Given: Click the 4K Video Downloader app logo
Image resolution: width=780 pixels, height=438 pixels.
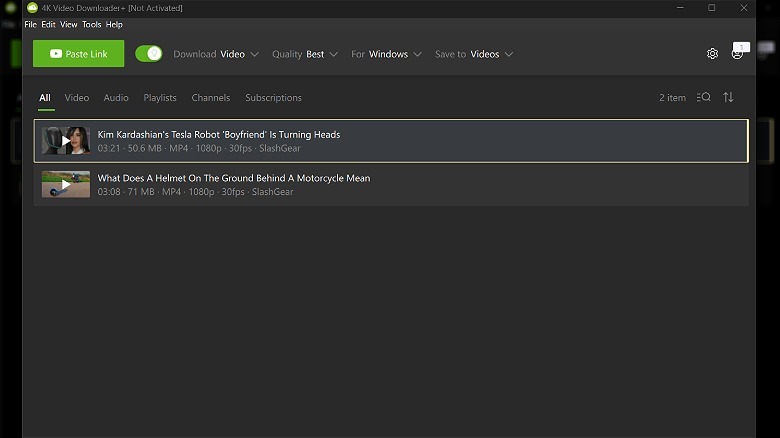Looking at the screenshot, I should click(32, 8).
